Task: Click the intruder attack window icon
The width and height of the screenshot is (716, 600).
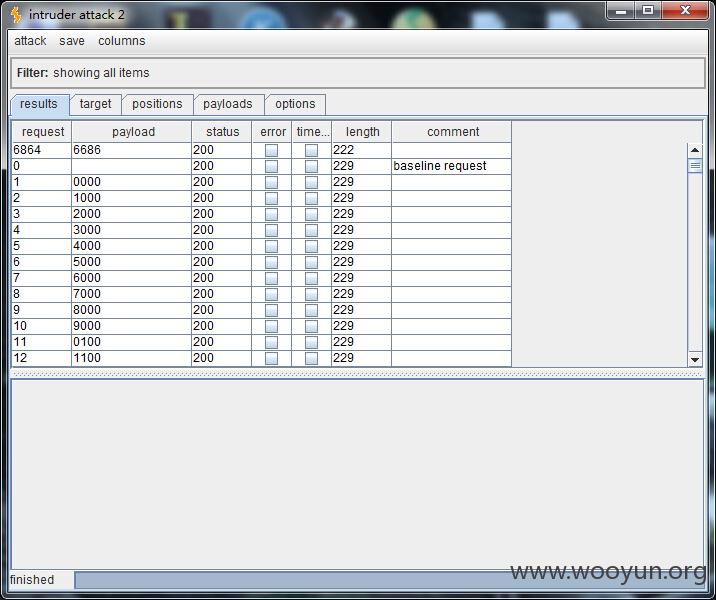Action: coord(16,15)
